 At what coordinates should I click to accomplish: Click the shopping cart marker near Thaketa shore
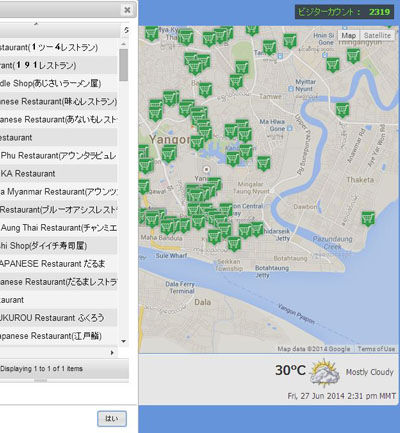pos(368,219)
